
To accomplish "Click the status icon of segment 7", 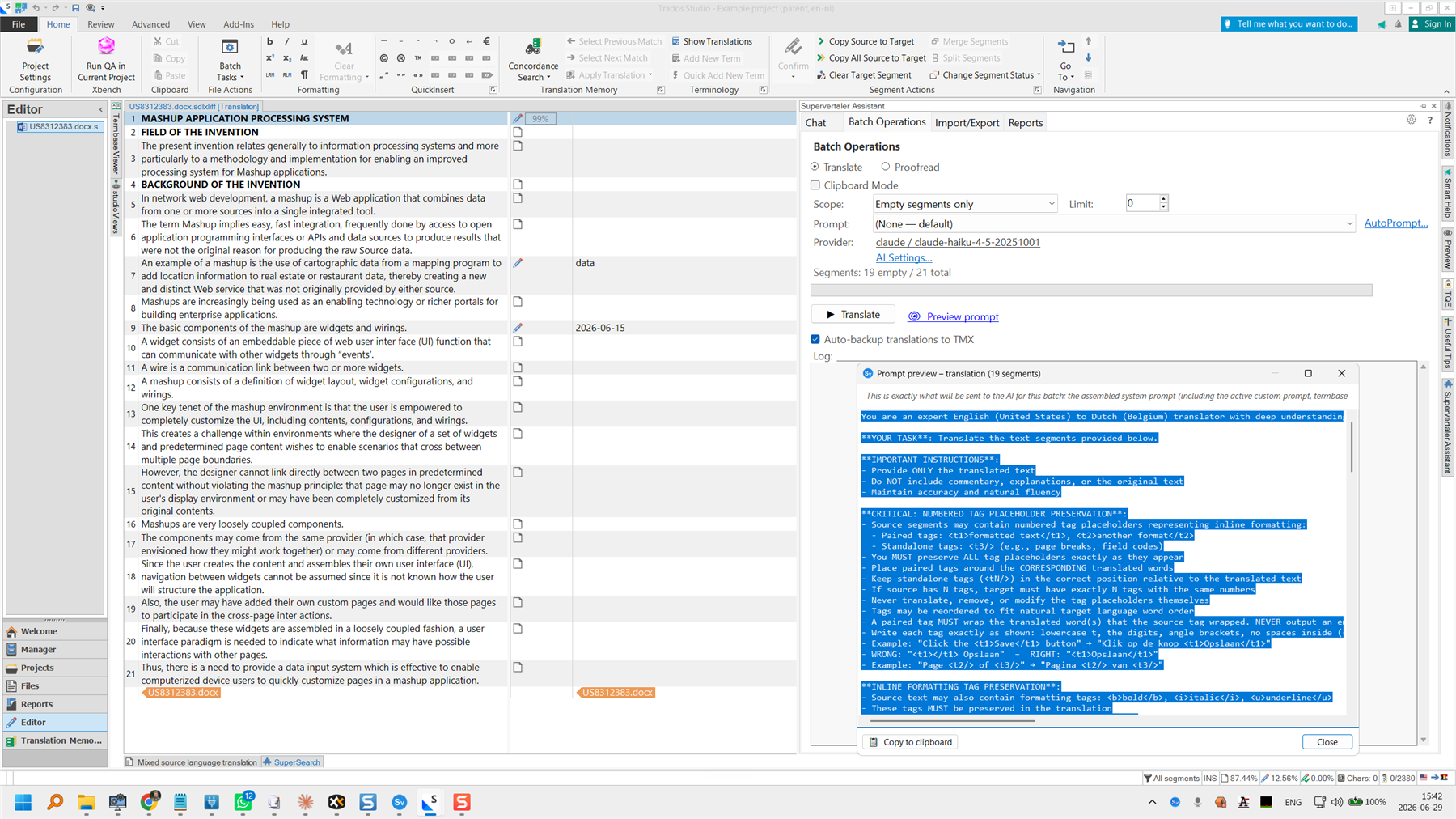I will pos(518,263).
